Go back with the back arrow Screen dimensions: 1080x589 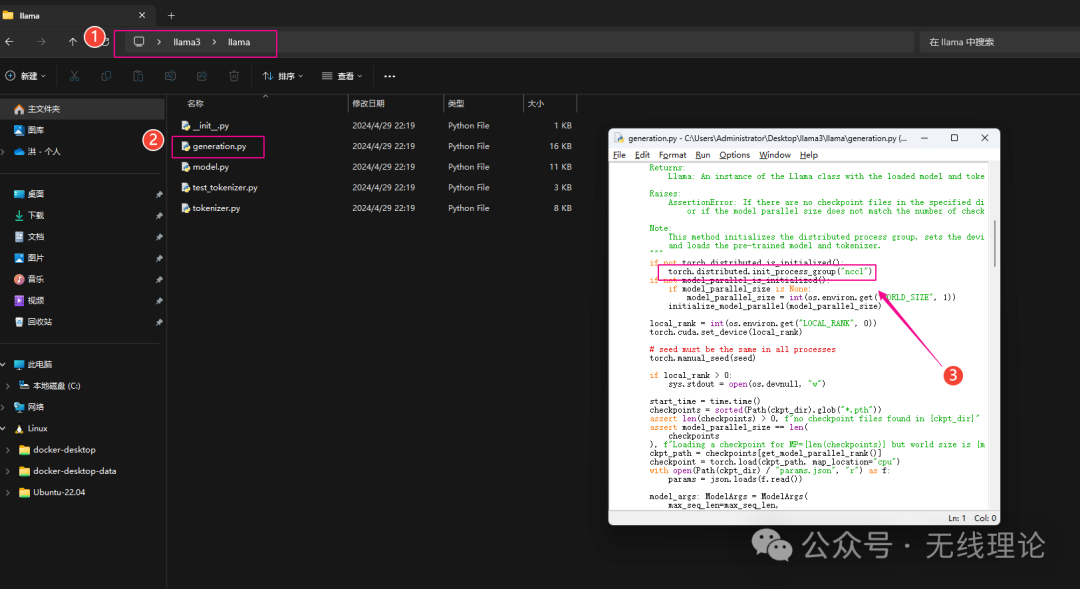10,42
